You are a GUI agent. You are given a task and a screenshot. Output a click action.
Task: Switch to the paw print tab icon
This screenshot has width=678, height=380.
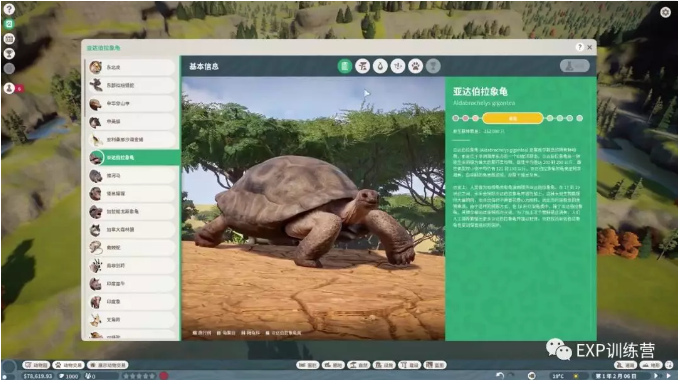[416, 66]
